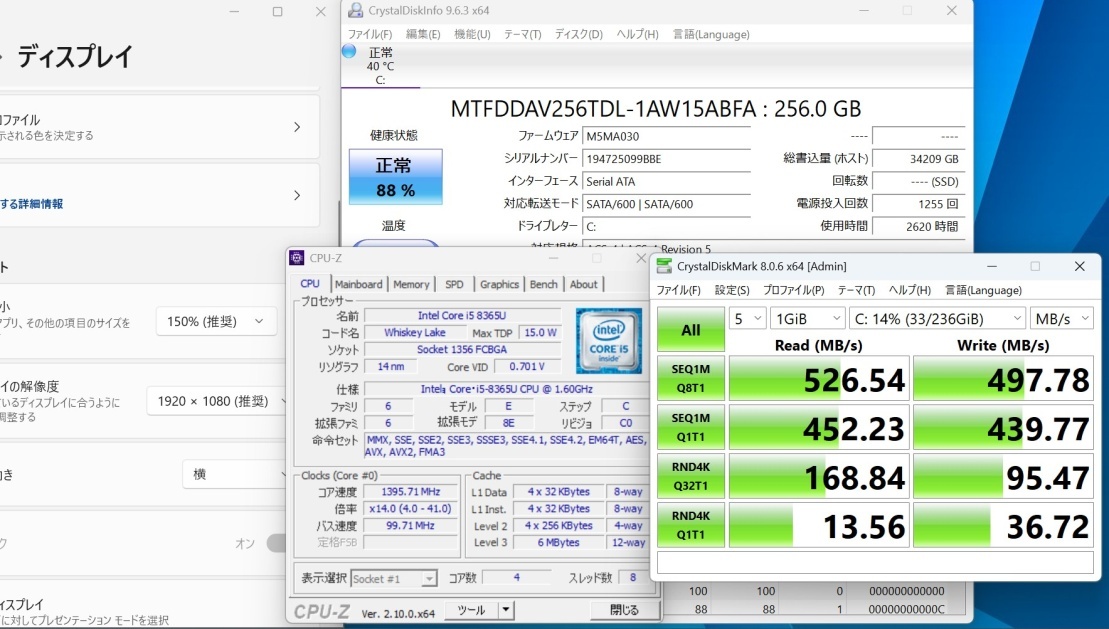1109x629 pixels.
Task: Click the インターフェース field Serial ATA
Action: (666, 182)
